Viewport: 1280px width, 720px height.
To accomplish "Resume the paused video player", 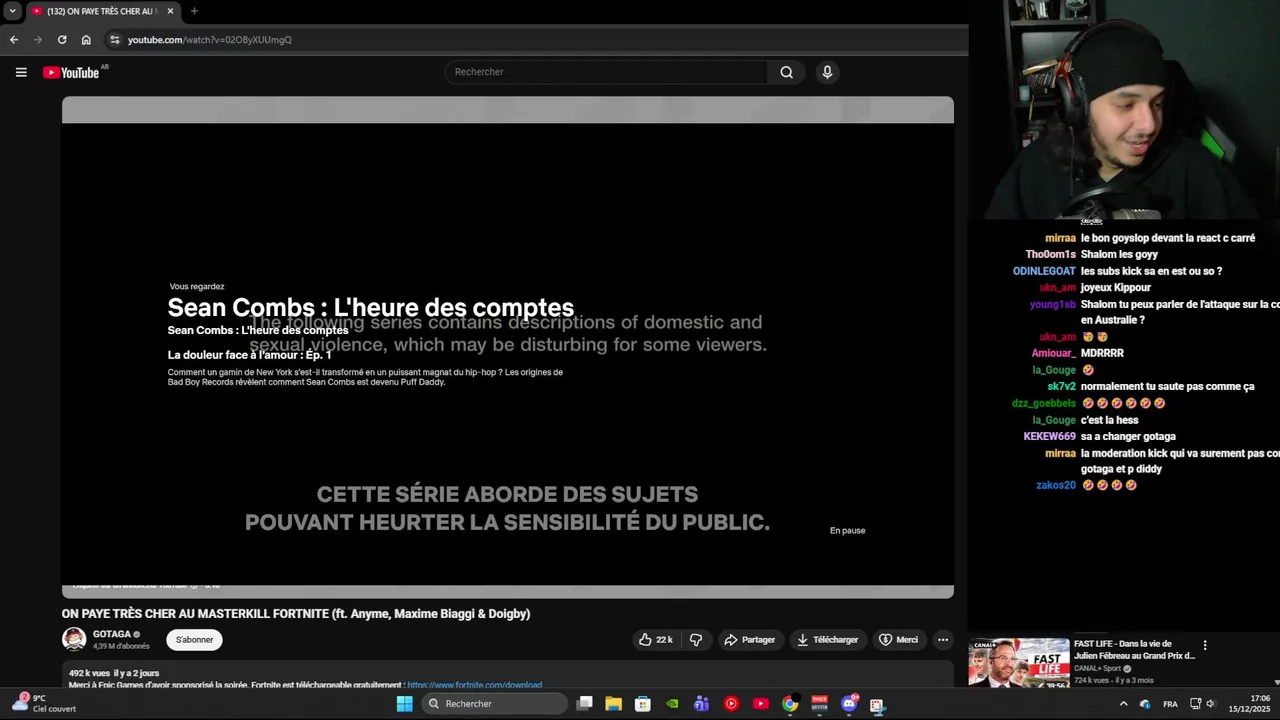I will [x=508, y=347].
